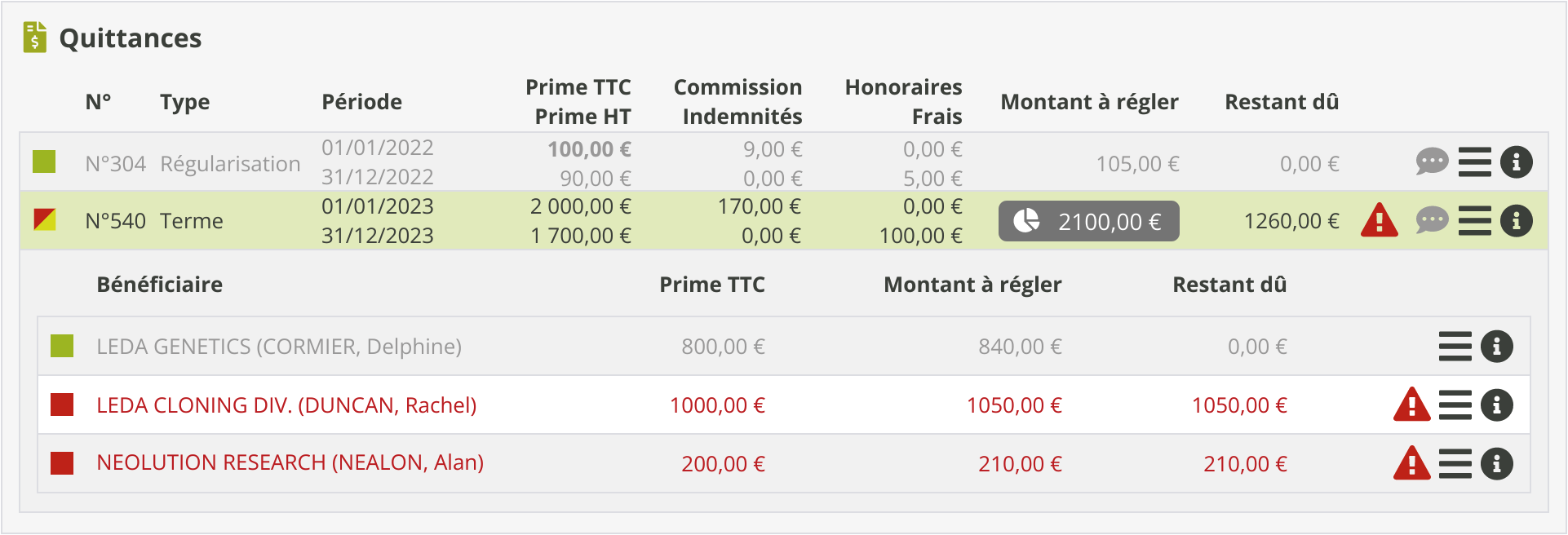Screen dimensions: 1568x535
Task: Open hamburger menu for LEDA GENETICS row
Action: click(x=1455, y=347)
